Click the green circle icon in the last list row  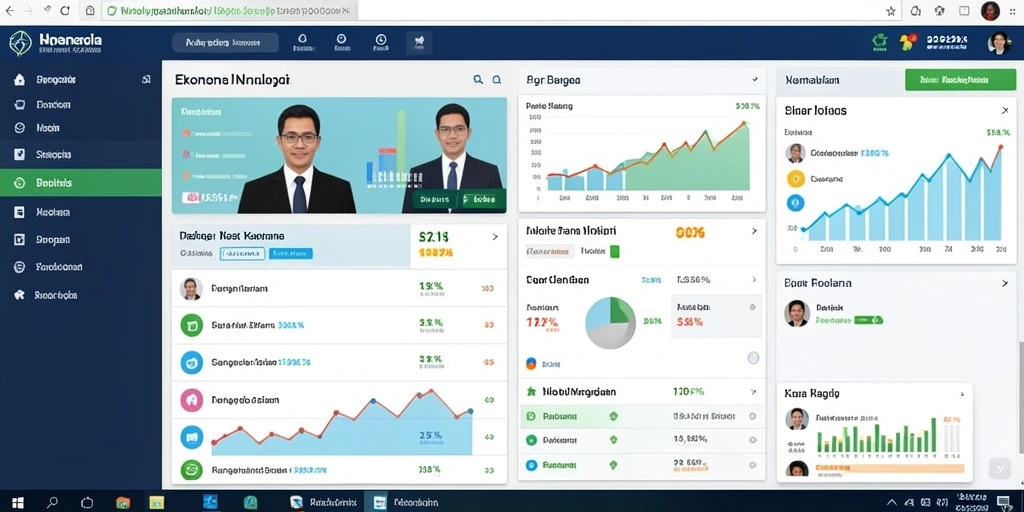coord(191,470)
